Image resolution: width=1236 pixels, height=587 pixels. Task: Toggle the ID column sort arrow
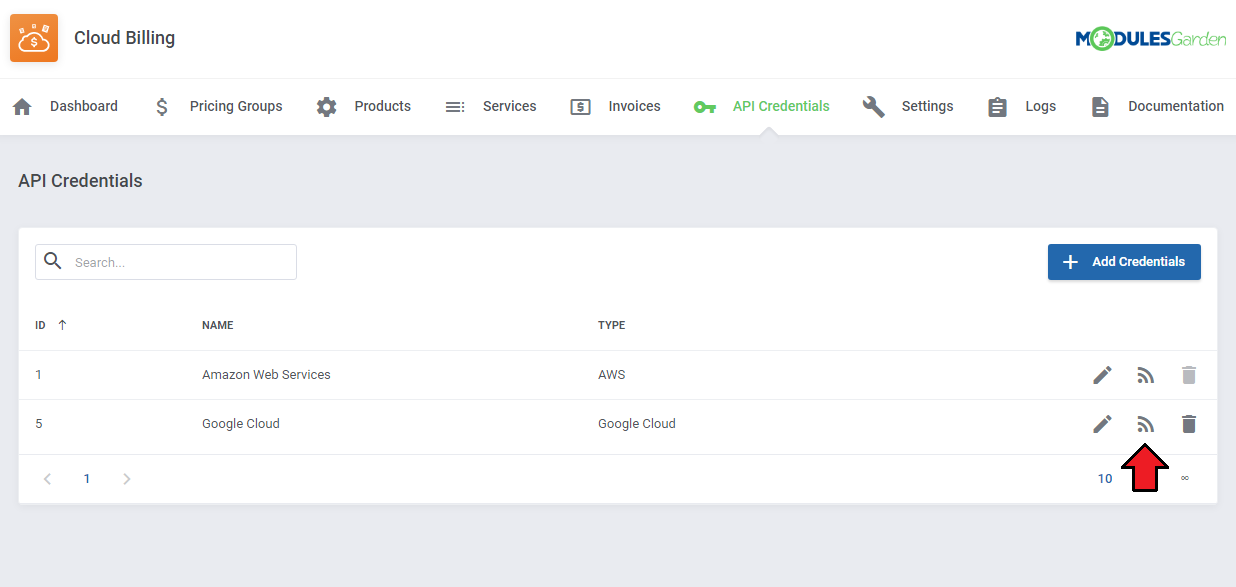[x=62, y=325]
